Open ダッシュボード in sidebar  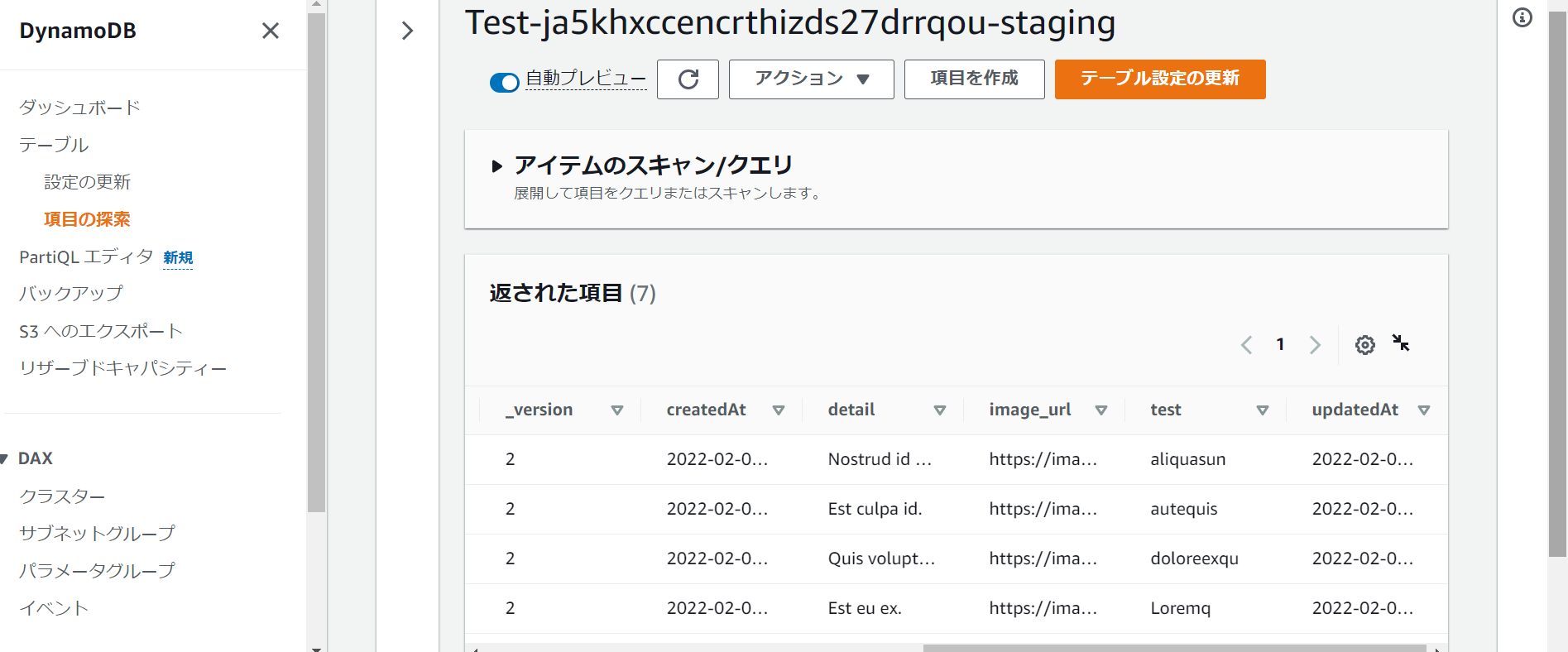[x=79, y=108]
